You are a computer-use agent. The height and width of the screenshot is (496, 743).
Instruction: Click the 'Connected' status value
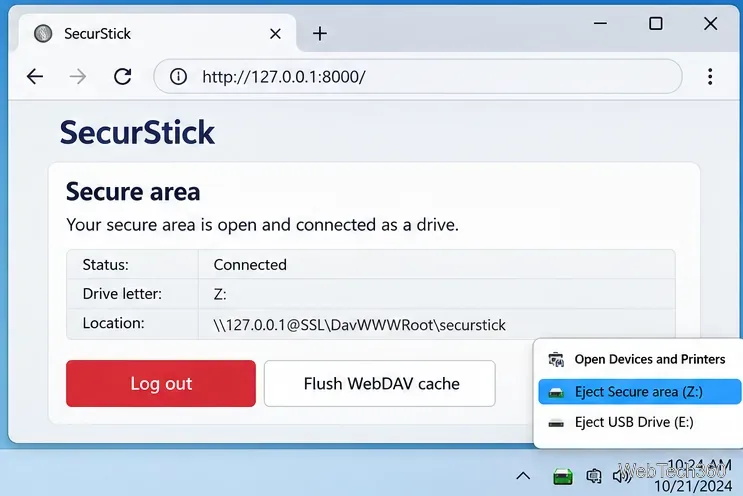(250, 264)
